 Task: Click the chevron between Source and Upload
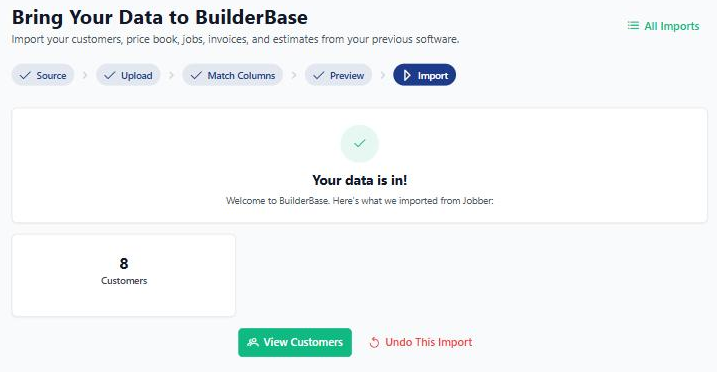tap(85, 75)
